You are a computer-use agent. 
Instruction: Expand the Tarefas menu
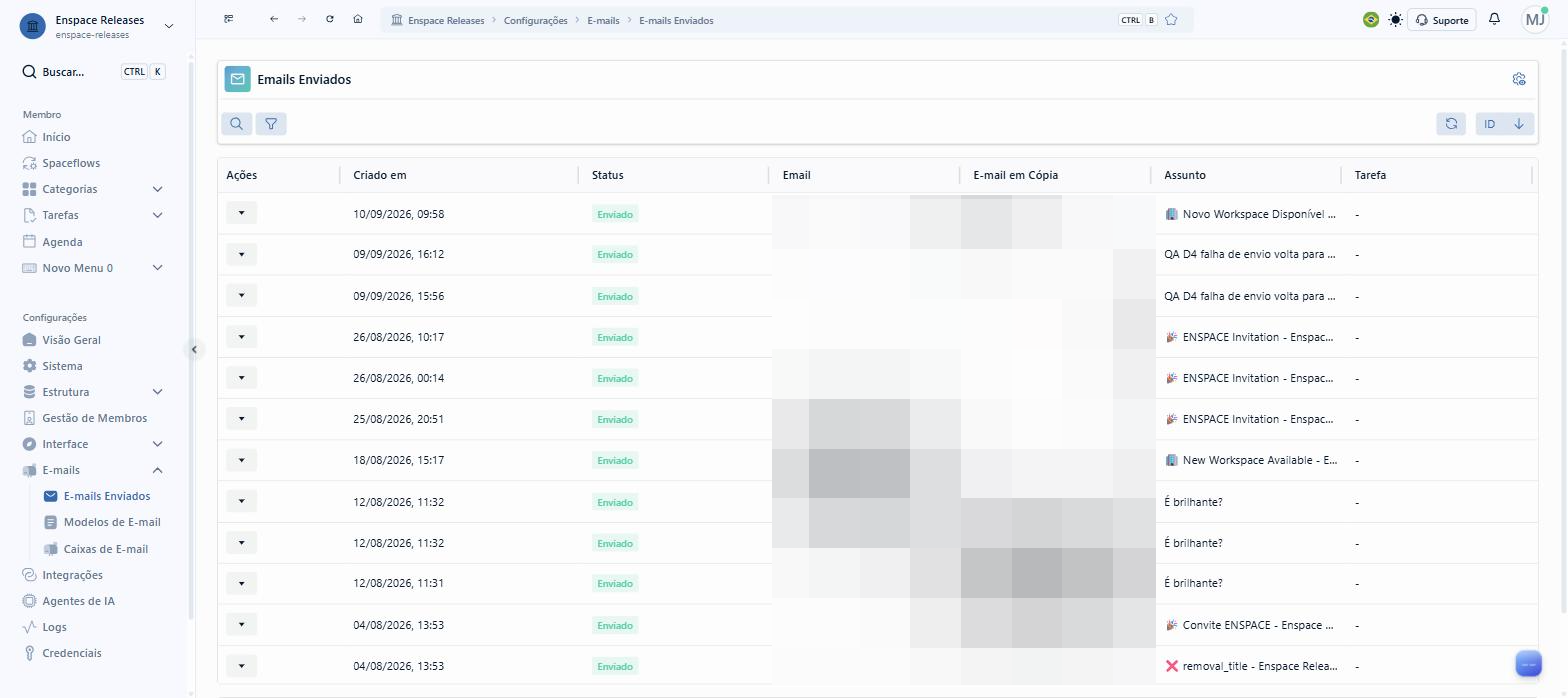coord(93,215)
